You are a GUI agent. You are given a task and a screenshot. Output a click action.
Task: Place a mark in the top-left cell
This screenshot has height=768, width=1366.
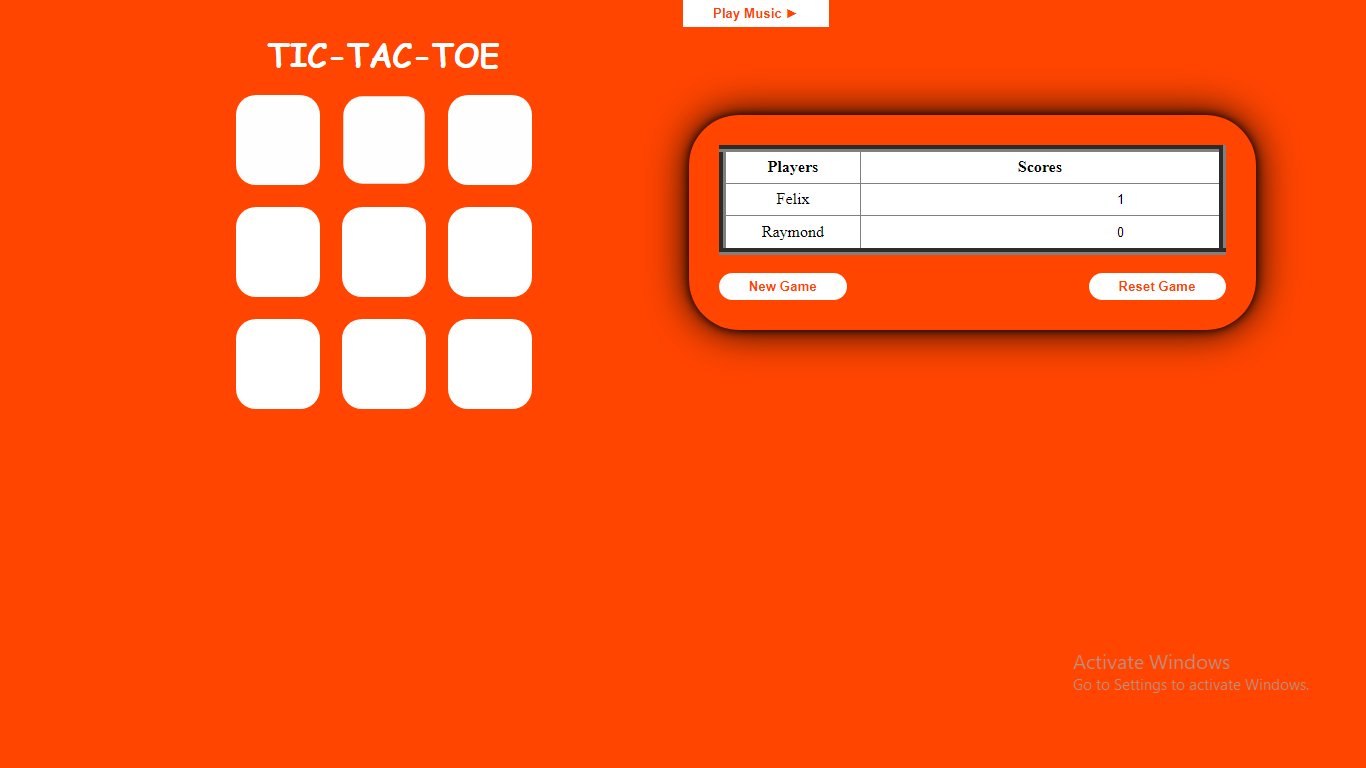pyautogui.click(x=278, y=140)
